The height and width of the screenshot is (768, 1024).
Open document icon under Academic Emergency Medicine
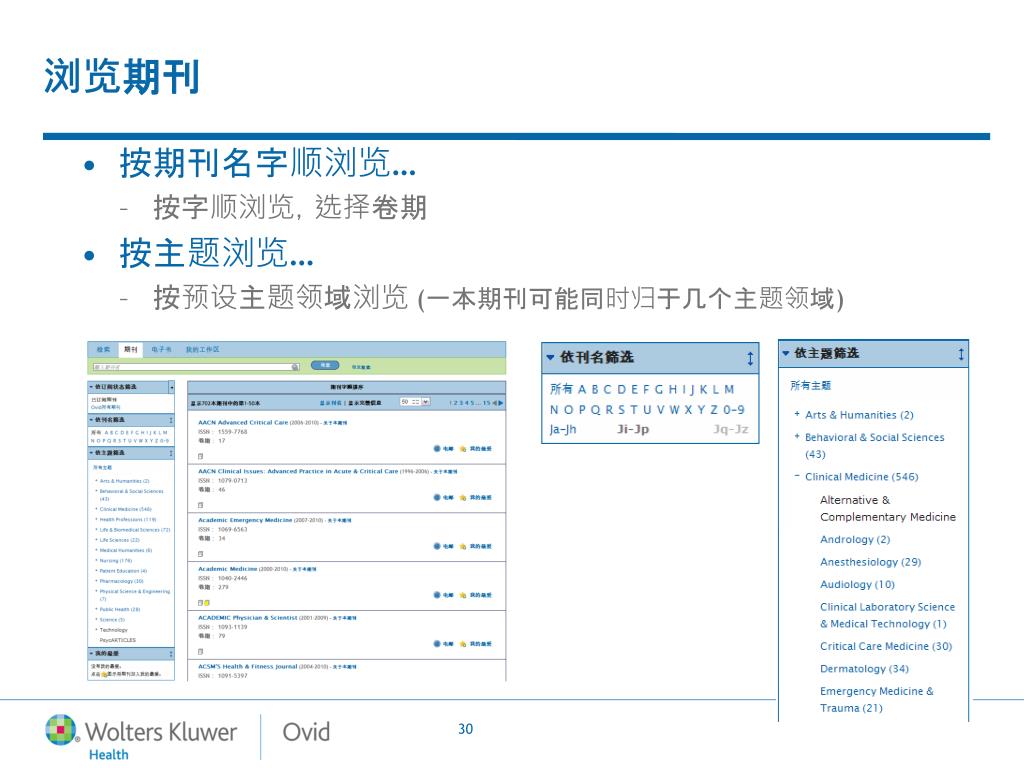[x=200, y=554]
